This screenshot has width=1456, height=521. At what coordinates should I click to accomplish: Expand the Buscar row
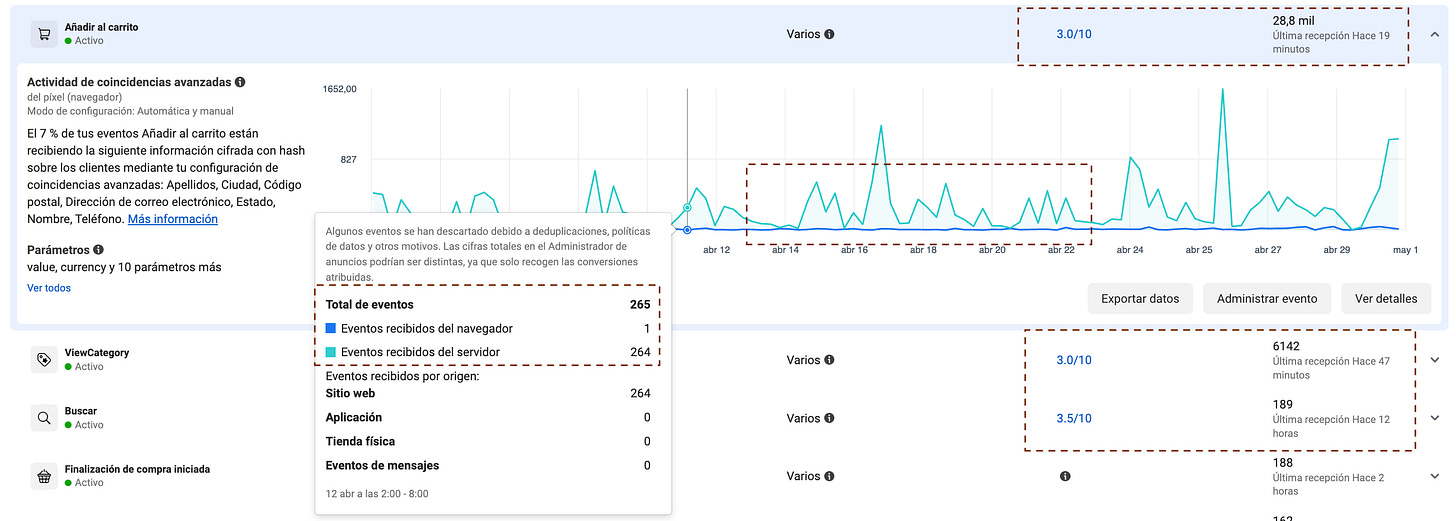pyautogui.click(x=1436, y=418)
